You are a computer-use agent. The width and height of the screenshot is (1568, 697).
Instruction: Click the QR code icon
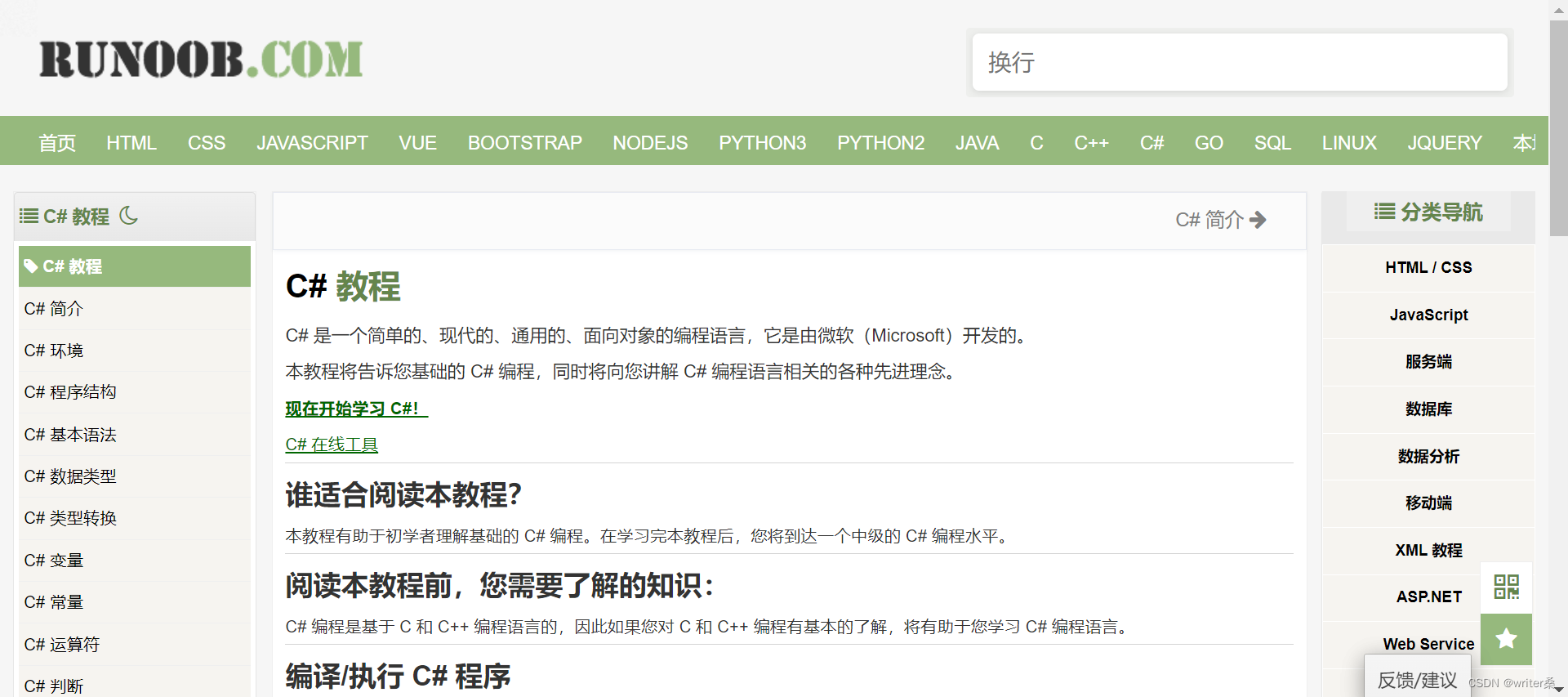1506,587
